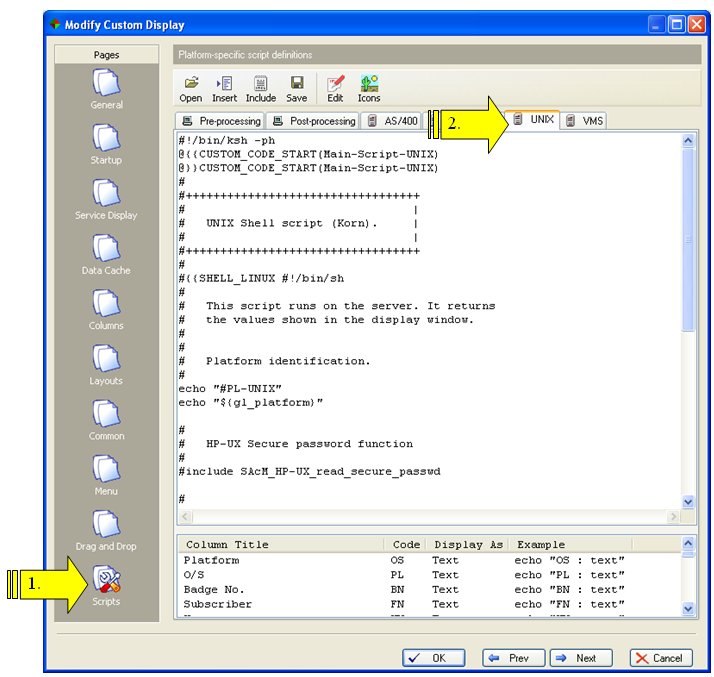The height and width of the screenshot is (677, 714).
Task: Select the Columns page icon
Action: [106, 304]
